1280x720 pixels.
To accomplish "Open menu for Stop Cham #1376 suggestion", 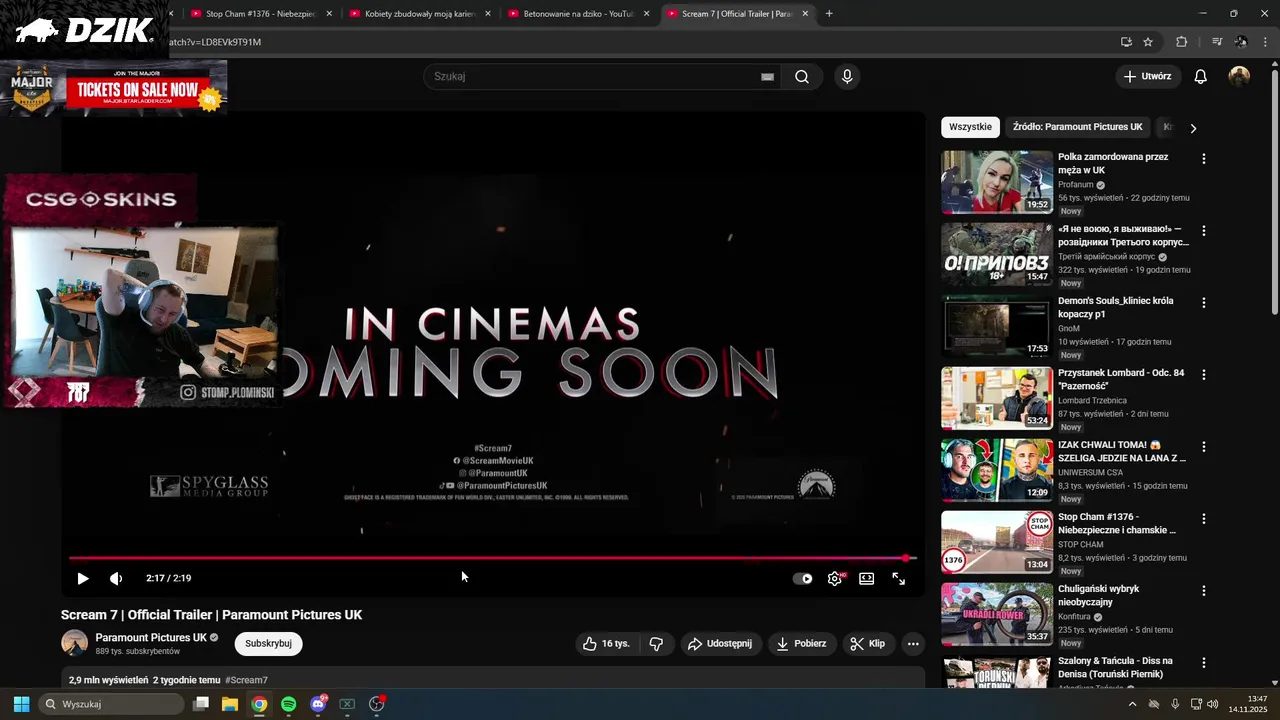I will pos(1203,519).
